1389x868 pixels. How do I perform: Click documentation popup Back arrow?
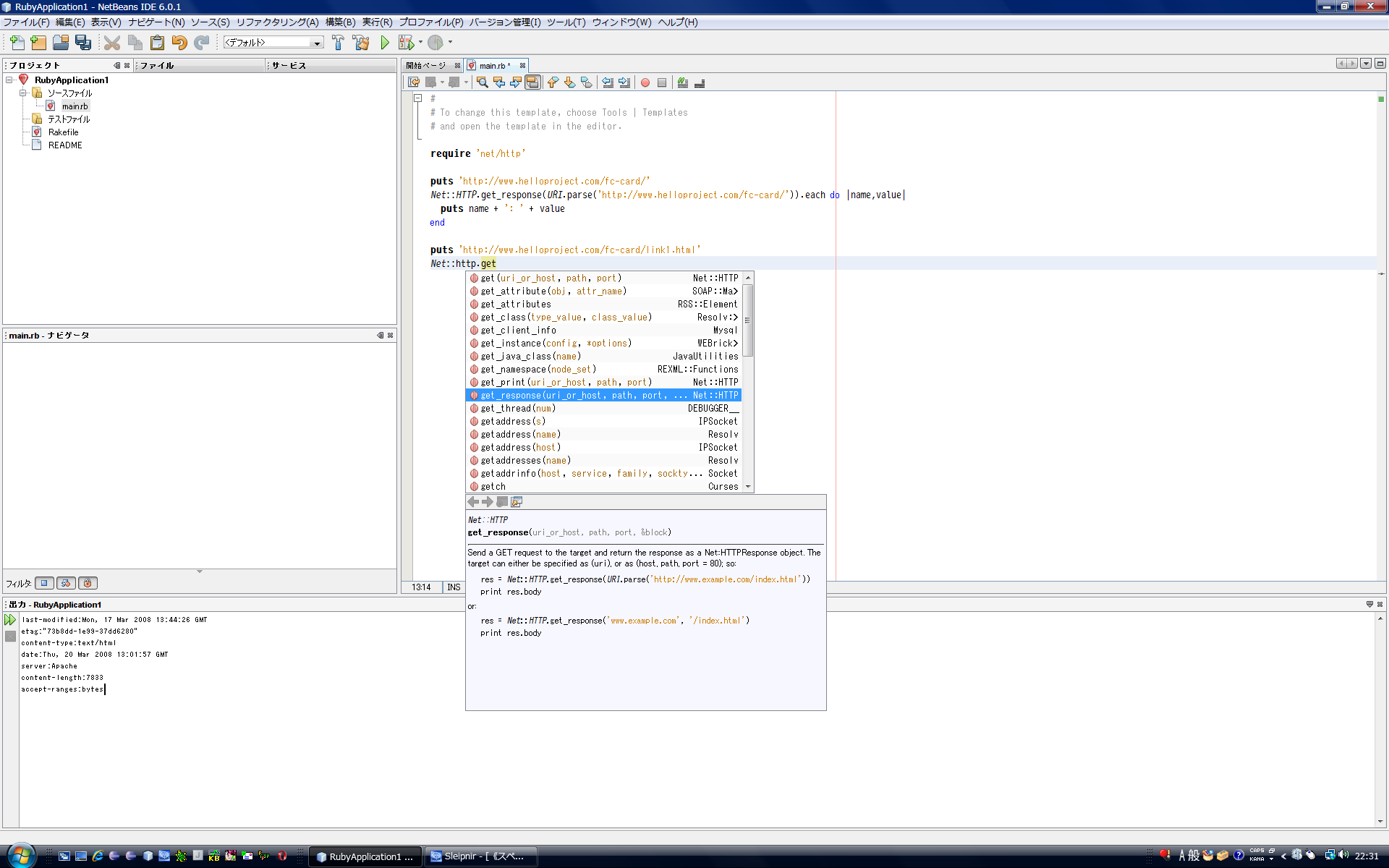(473, 501)
